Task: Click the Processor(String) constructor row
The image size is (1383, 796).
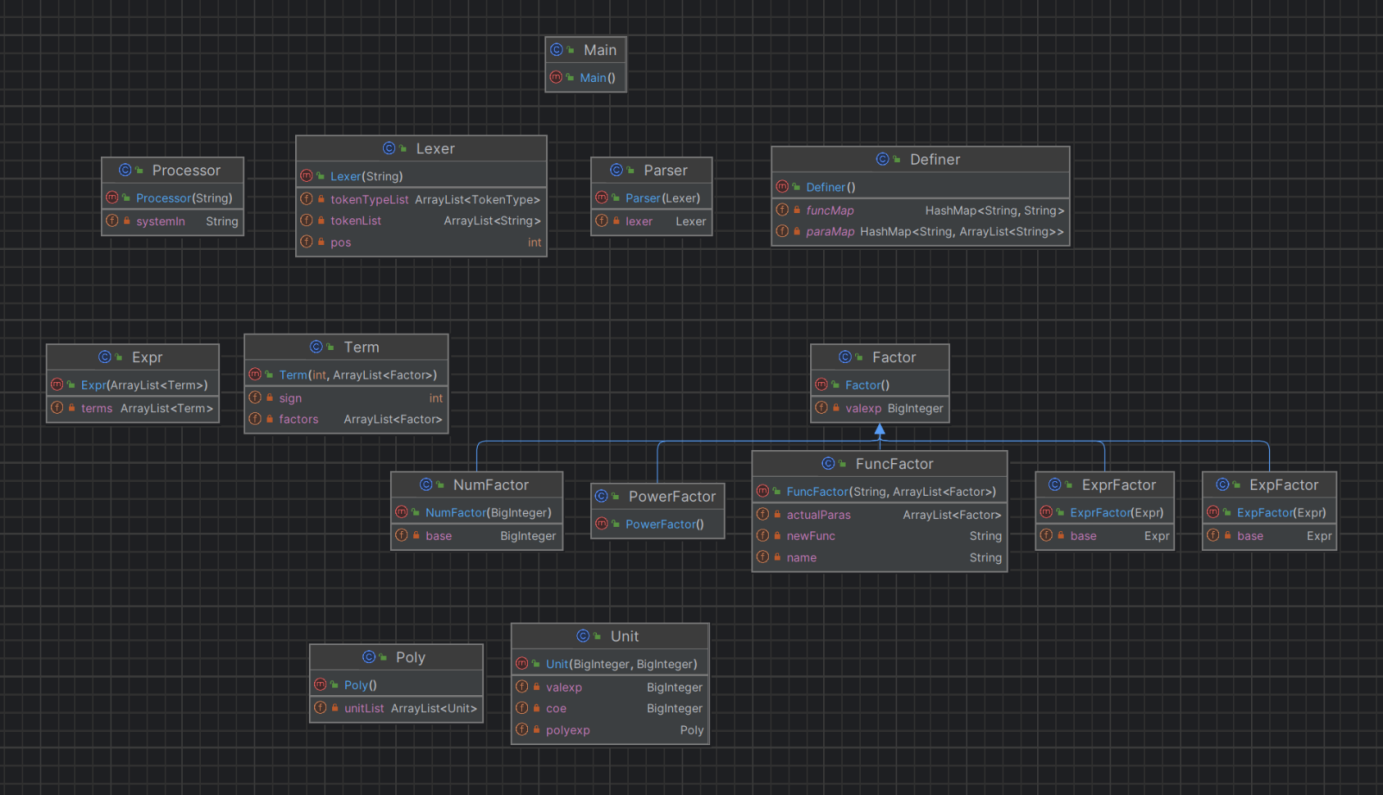Action: 173,198
